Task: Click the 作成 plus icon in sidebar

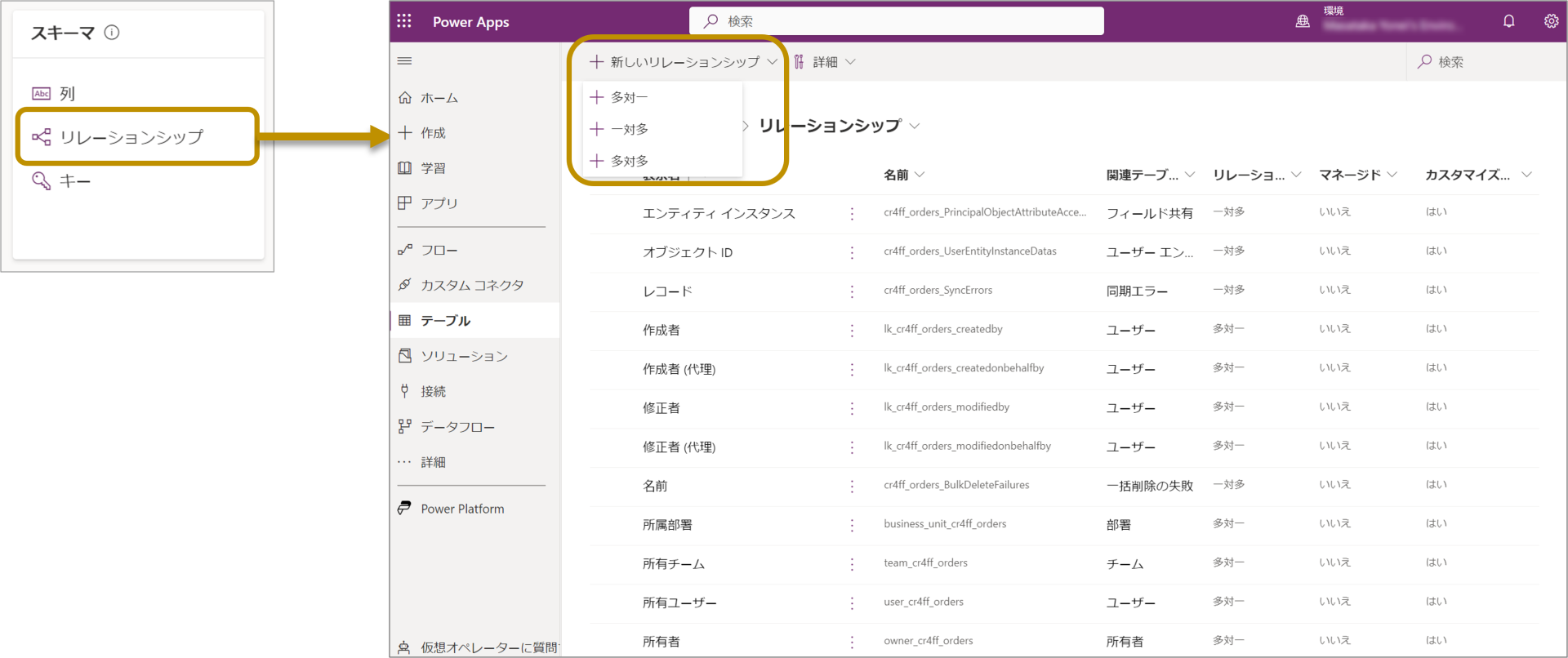Action: 405,133
